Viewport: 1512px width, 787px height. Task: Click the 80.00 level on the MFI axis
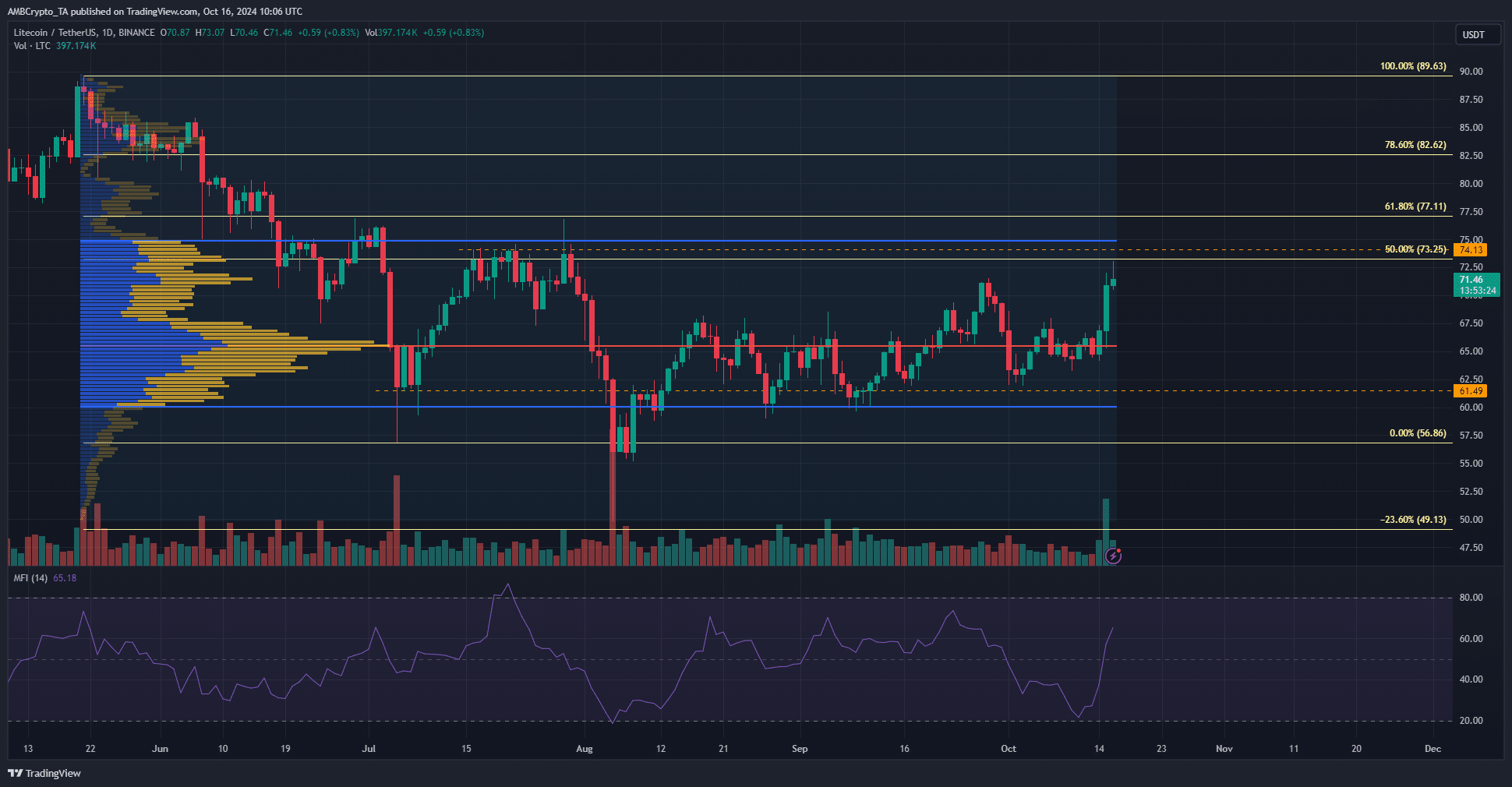tap(1471, 598)
